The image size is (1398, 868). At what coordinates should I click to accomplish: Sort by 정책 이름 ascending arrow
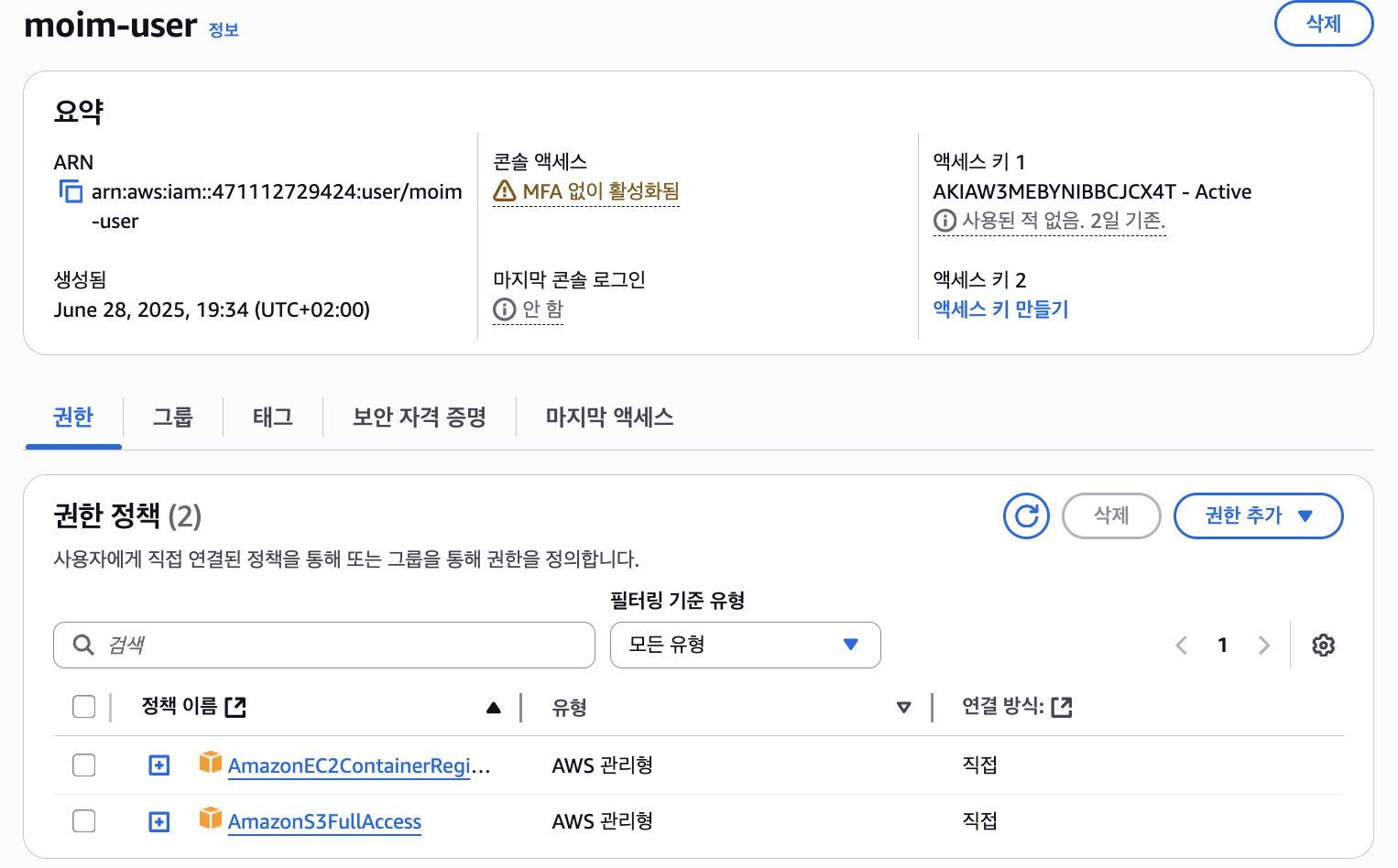click(494, 707)
